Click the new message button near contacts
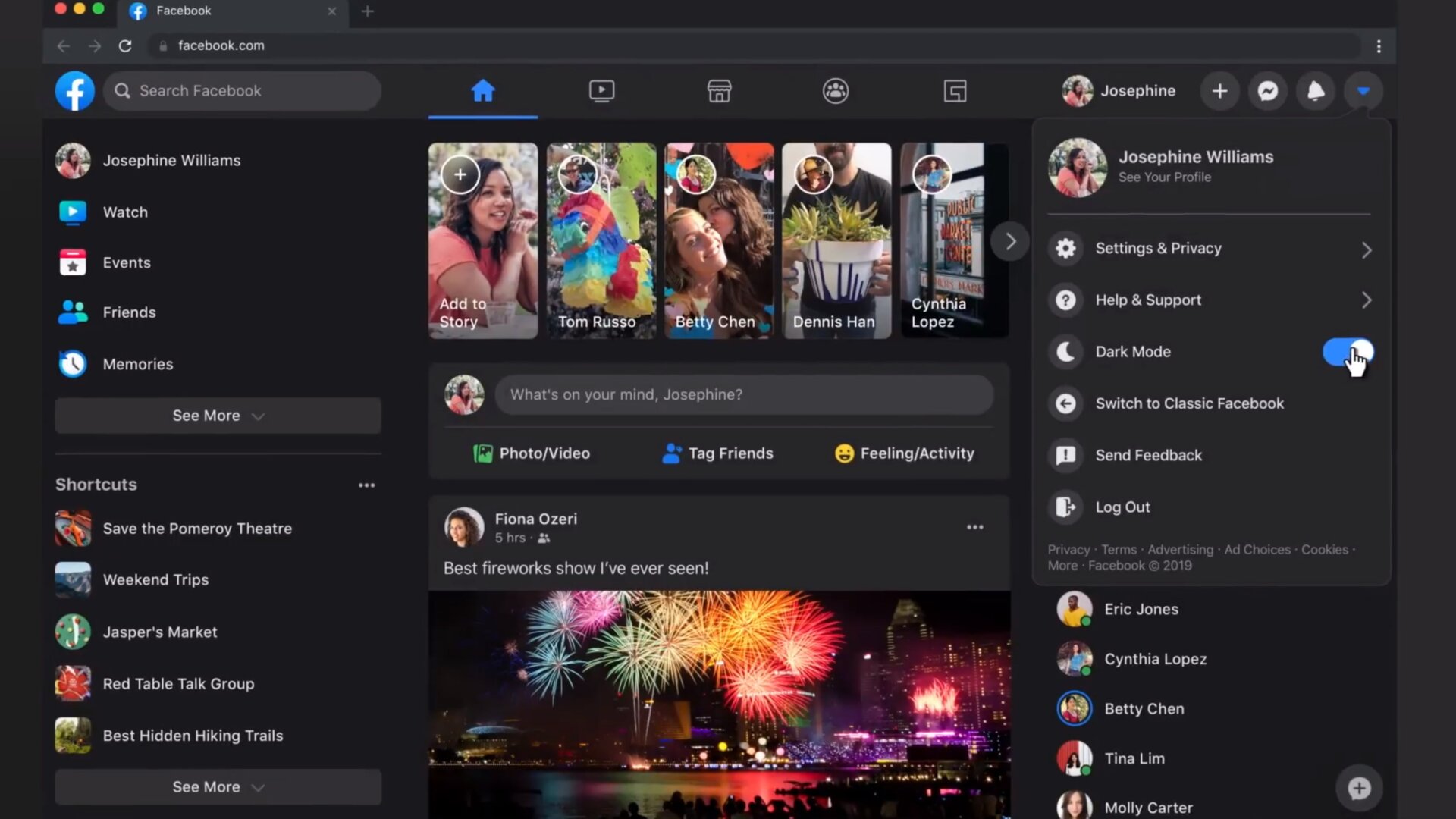The image size is (1456, 819). (x=1358, y=788)
